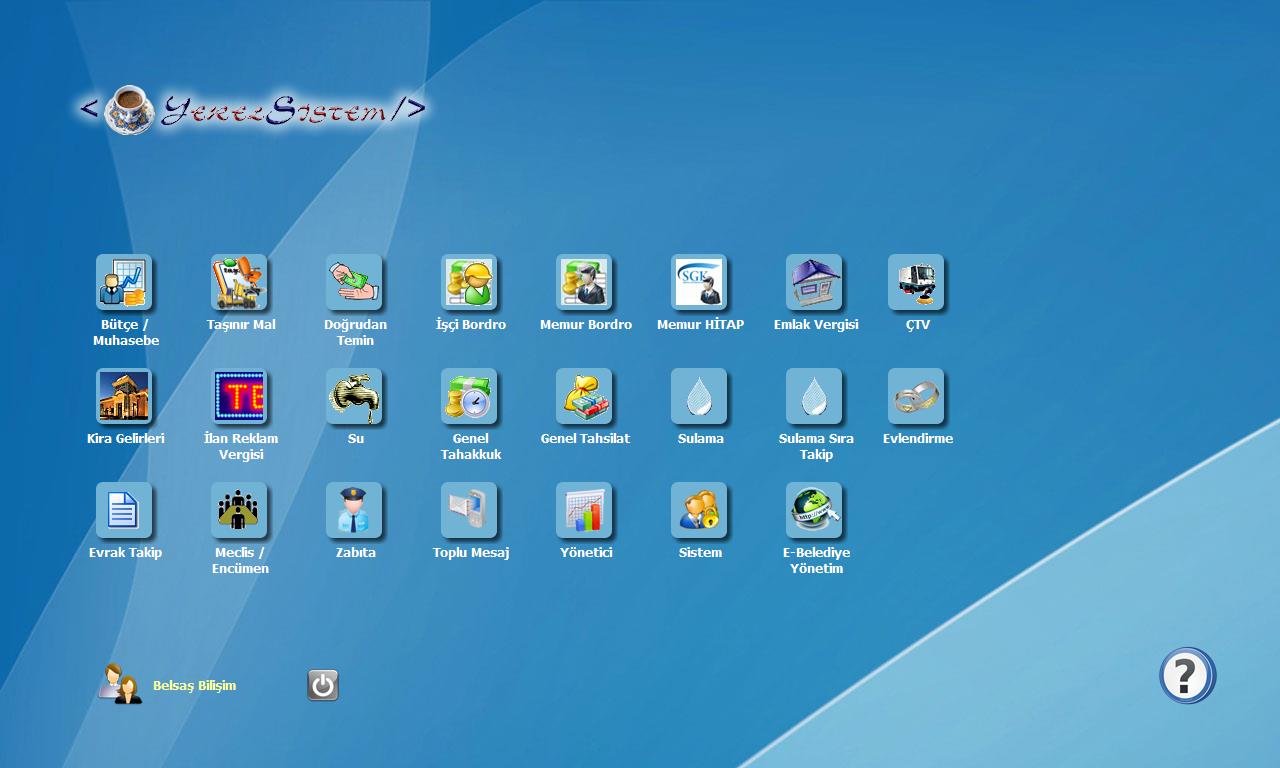Click the user accounts icon
The image size is (1280, 768).
tap(120, 684)
